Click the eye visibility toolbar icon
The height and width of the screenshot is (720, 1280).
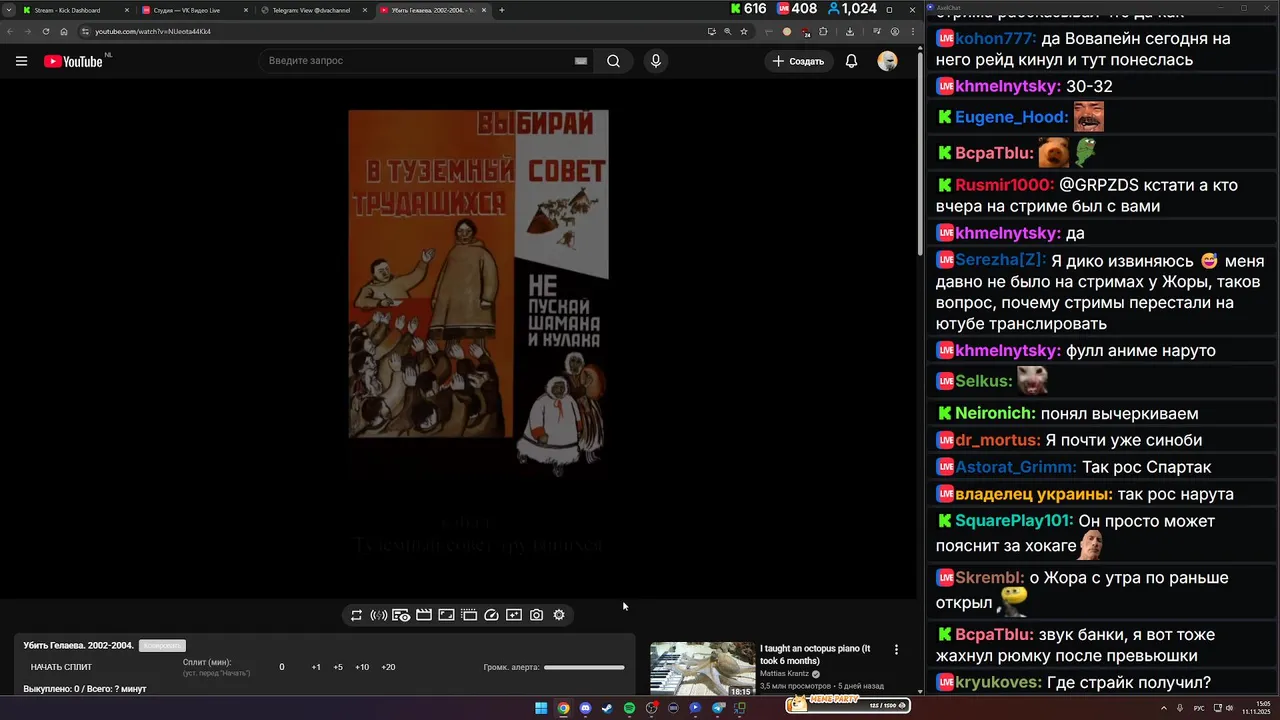(401, 615)
